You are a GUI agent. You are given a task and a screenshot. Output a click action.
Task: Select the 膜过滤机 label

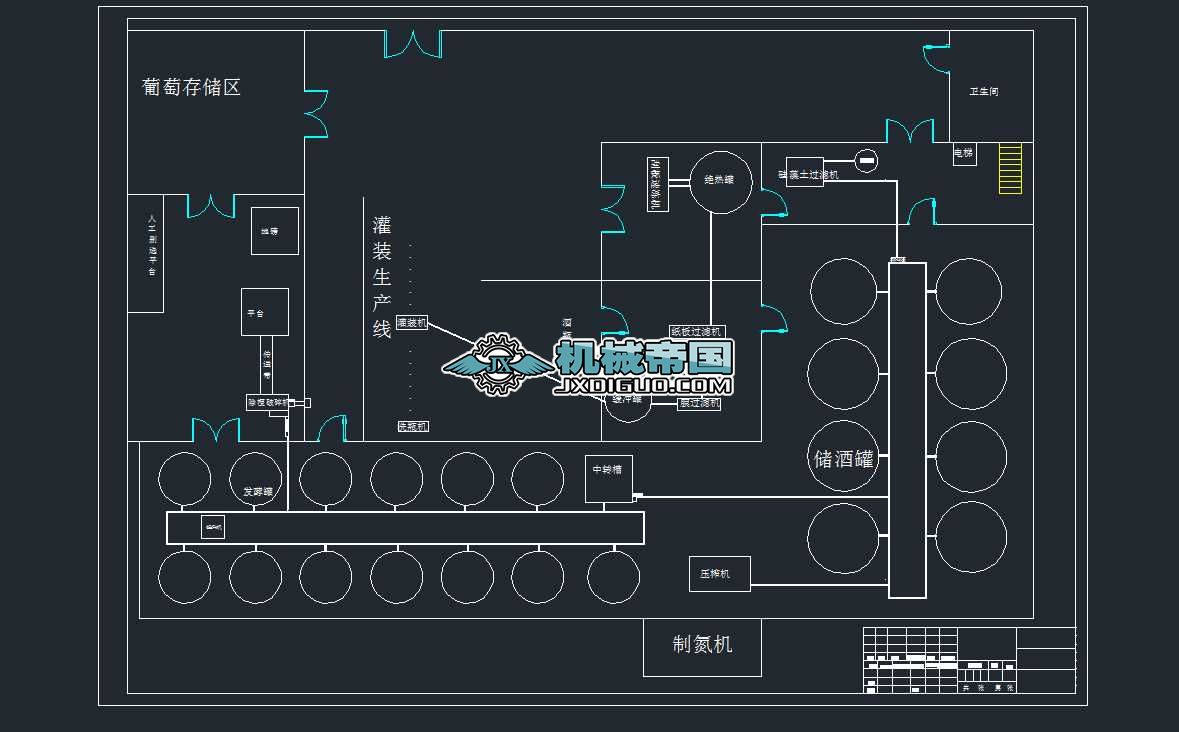pos(700,404)
